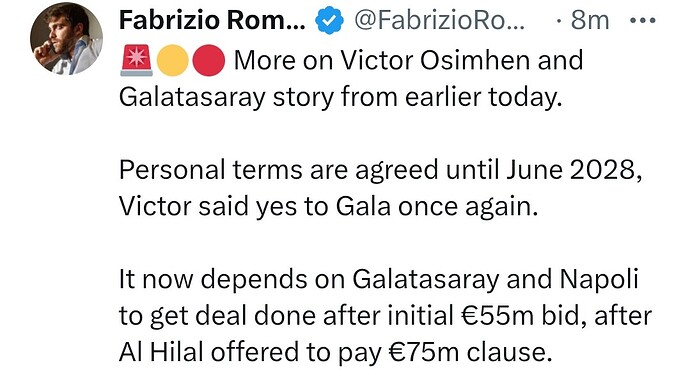Click the red circle emoji

click(209, 60)
